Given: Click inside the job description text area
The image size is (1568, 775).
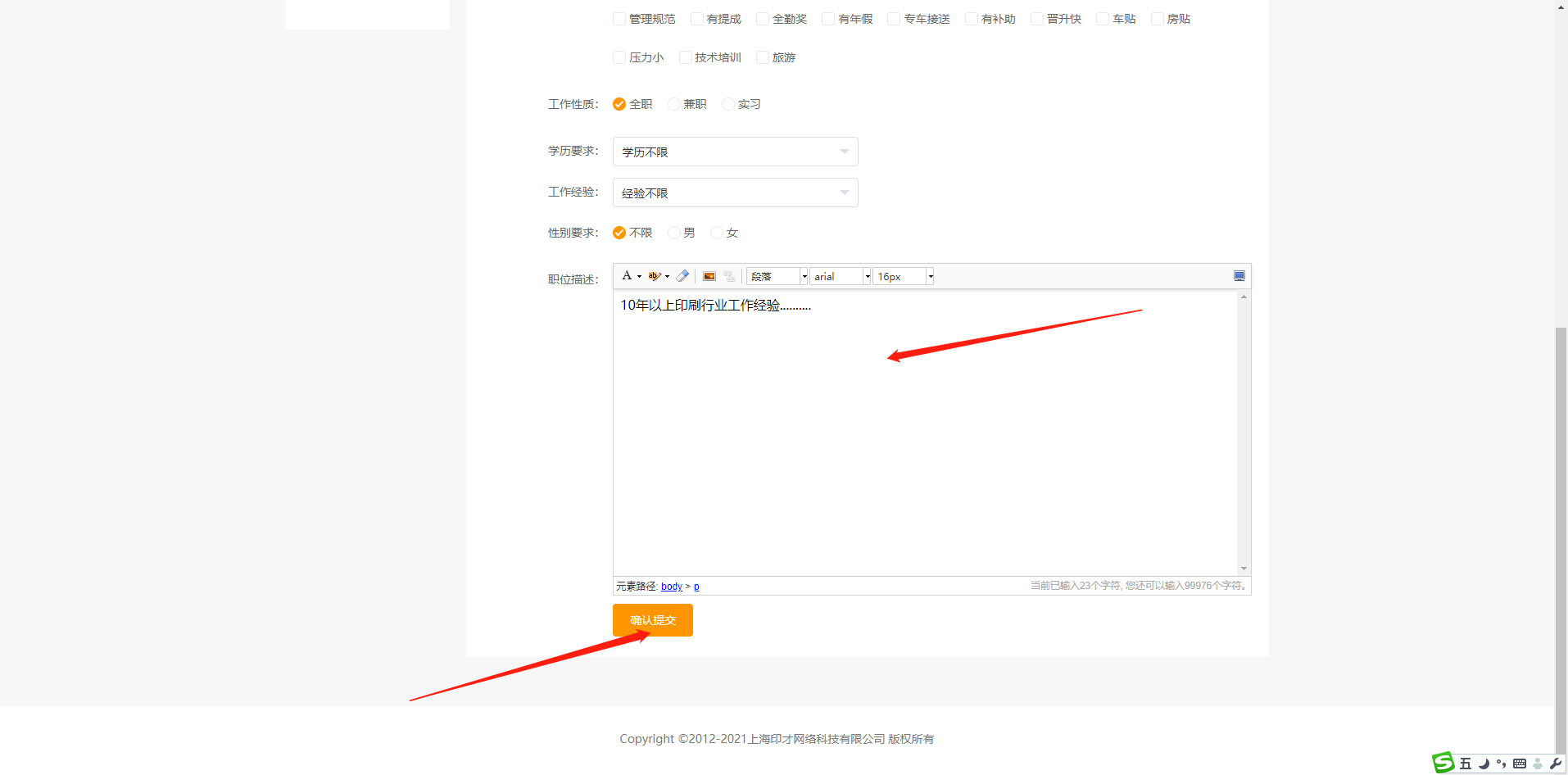Looking at the screenshot, I should coord(924,434).
